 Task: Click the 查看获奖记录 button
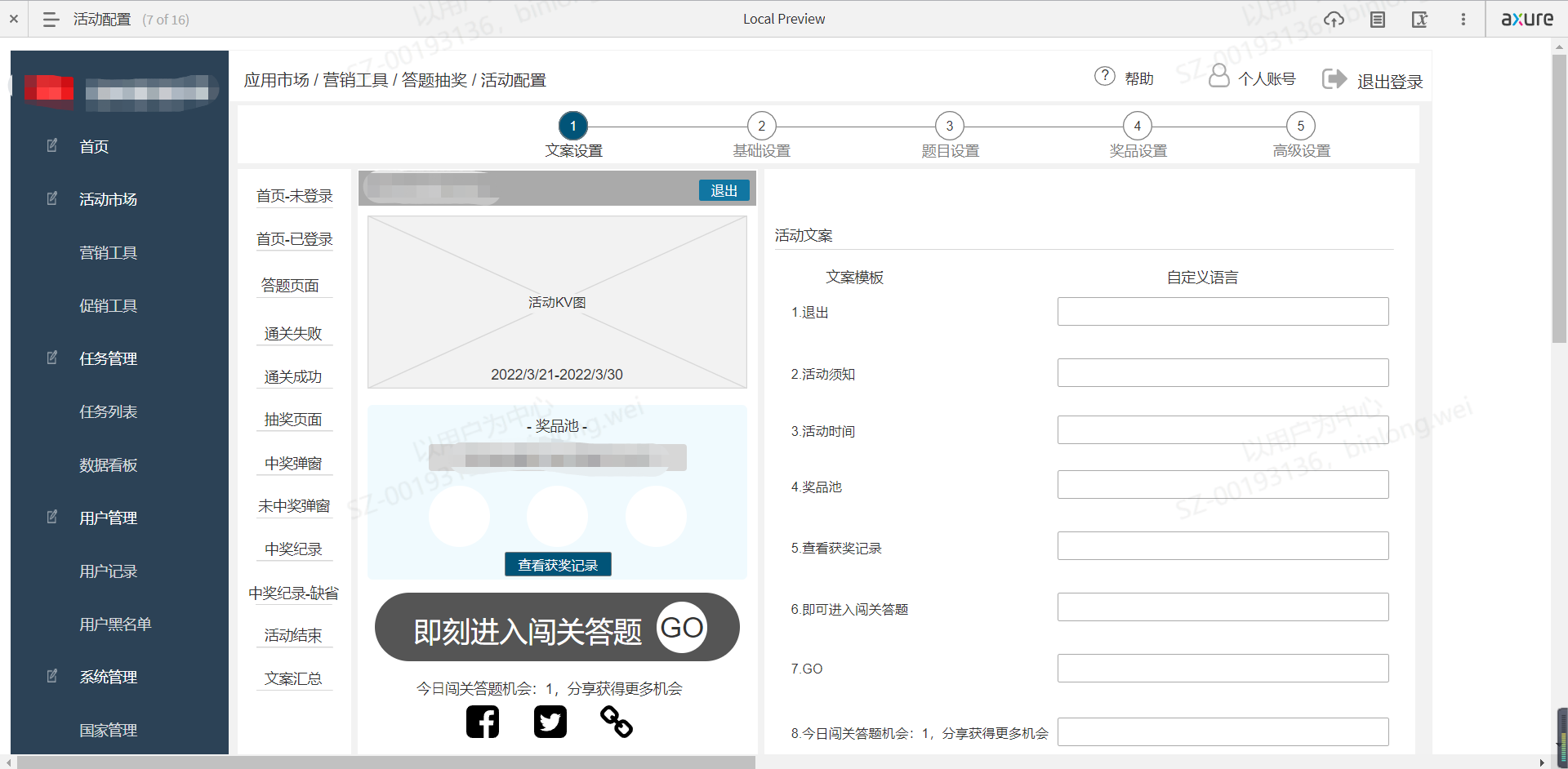point(558,565)
